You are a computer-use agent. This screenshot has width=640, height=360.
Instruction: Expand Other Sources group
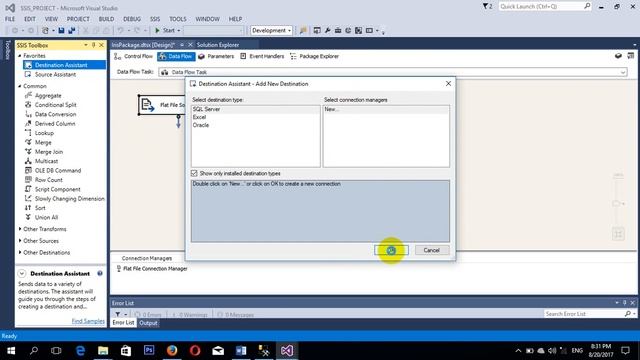tap(20, 241)
